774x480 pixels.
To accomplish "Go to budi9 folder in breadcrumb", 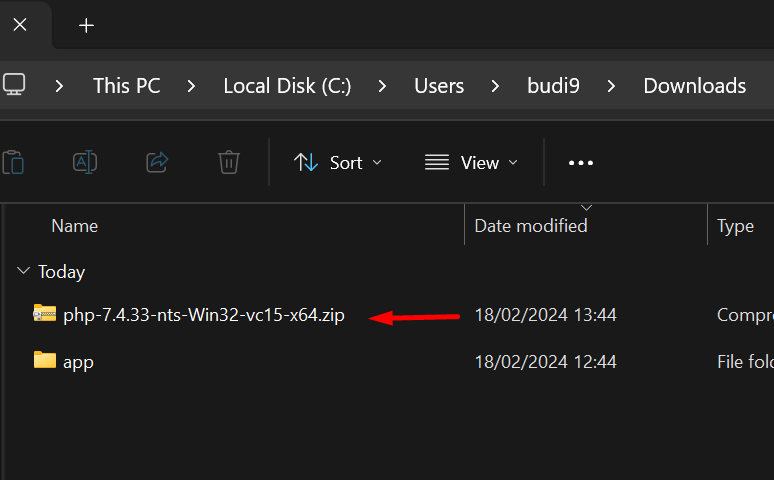I will 553,86.
